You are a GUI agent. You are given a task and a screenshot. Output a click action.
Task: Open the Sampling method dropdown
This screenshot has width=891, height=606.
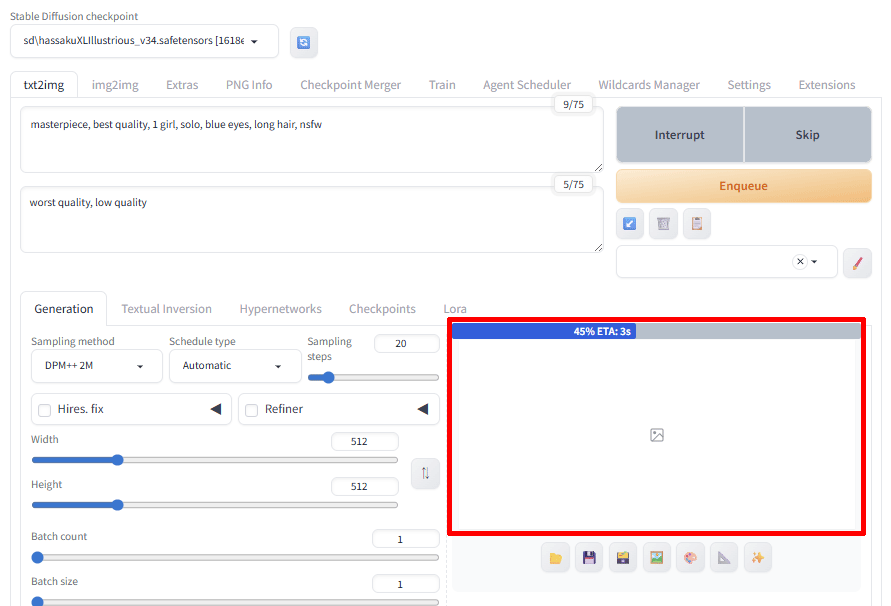[96, 366]
